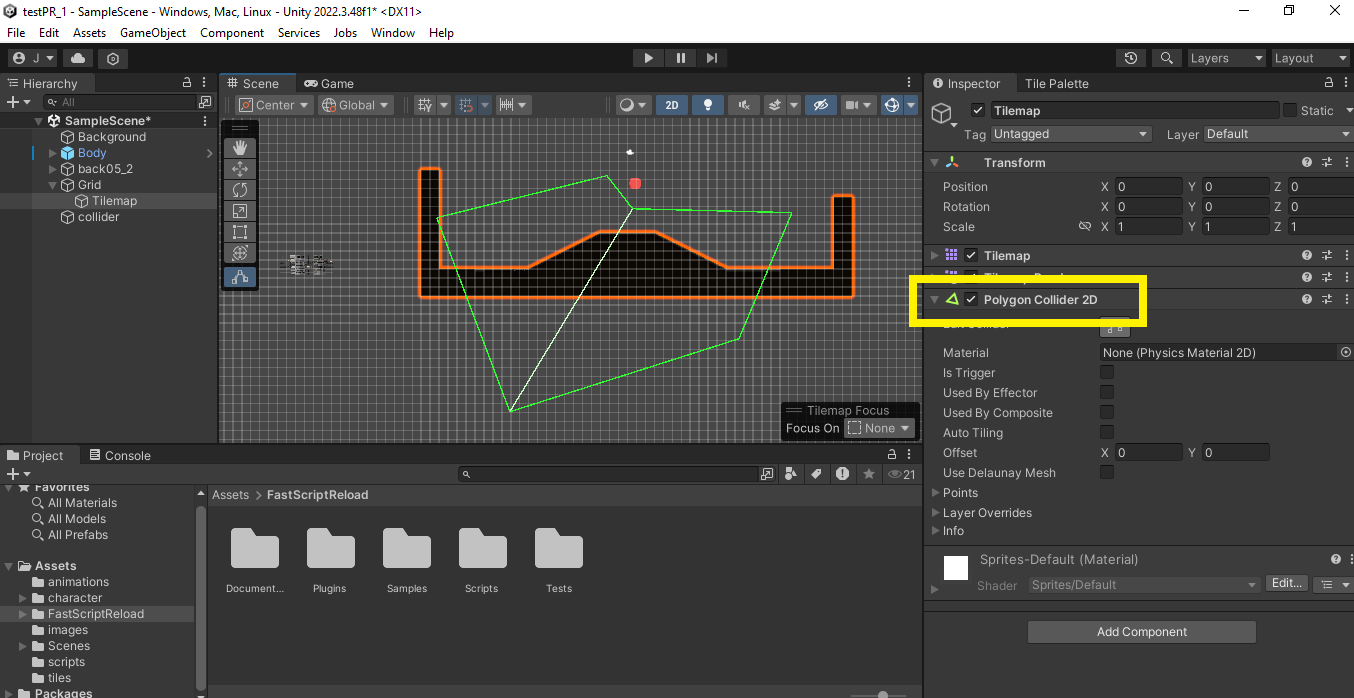Uncheck the Polygon Collider 2D enabled checkbox
This screenshot has height=698, width=1354.
click(x=969, y=299)
